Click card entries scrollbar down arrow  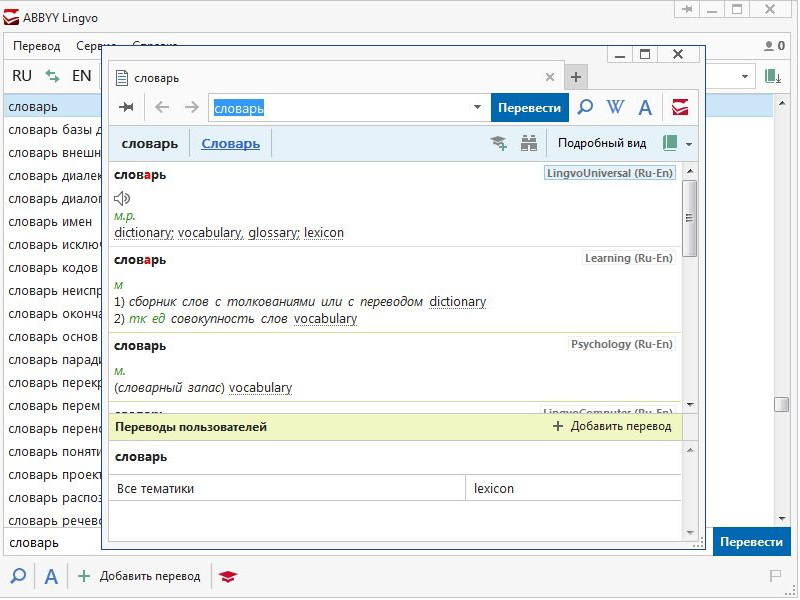[x=690, y=405]
